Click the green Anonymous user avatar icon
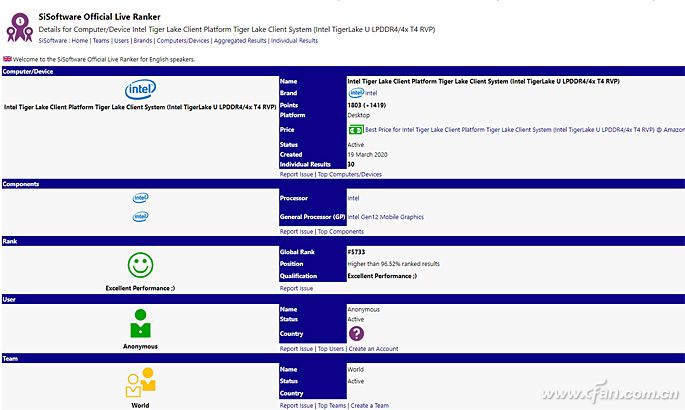 (x=140, y=324)
